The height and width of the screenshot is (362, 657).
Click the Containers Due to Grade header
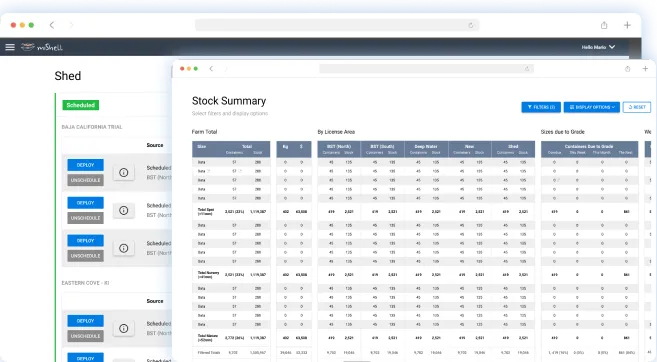[589, 147]
